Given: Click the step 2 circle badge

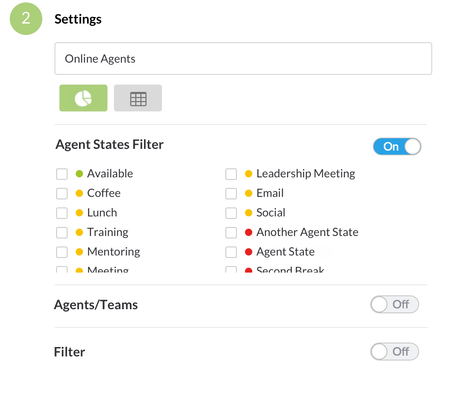Looking at the screenshot, I should point(26,18).
